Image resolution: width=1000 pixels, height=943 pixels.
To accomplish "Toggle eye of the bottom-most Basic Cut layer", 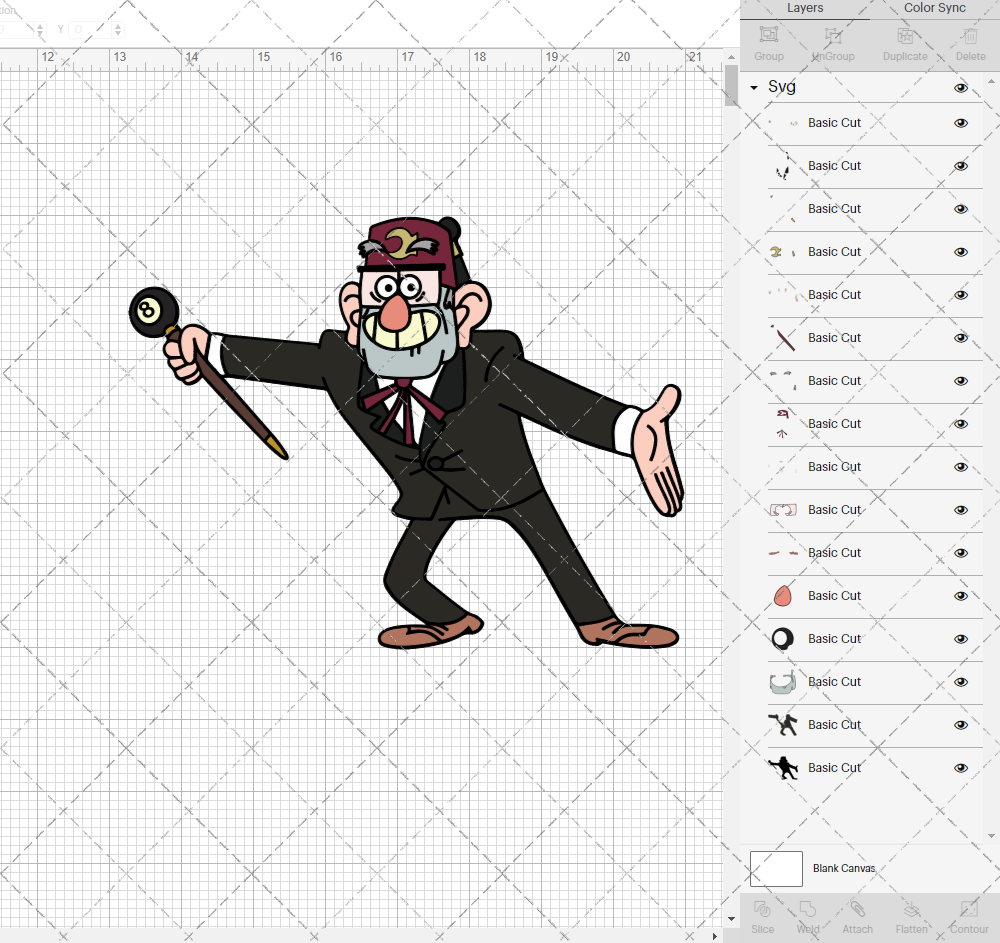I will [960, 768].
